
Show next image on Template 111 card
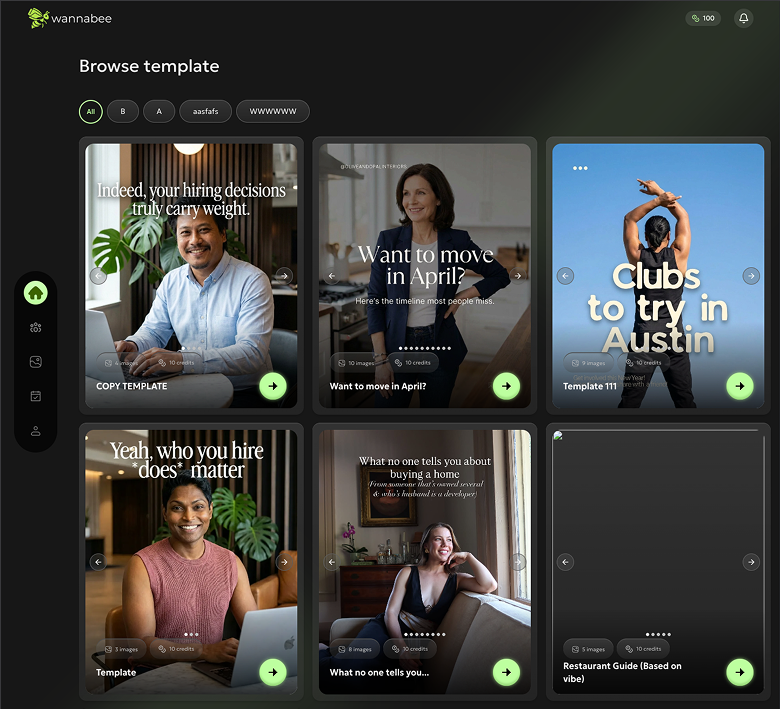tap(751, 276)
